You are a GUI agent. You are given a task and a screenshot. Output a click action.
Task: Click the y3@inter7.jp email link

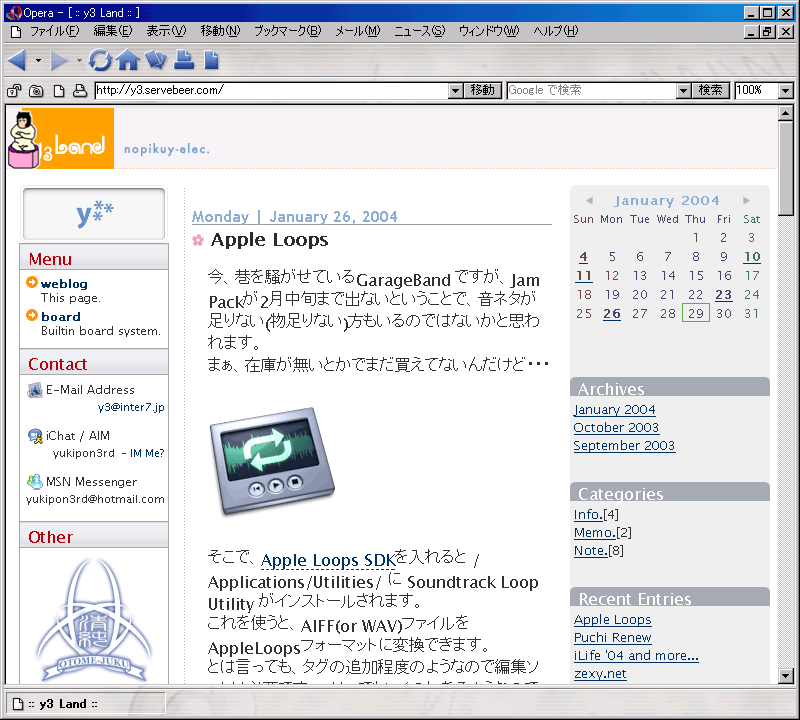pos(131,407)
